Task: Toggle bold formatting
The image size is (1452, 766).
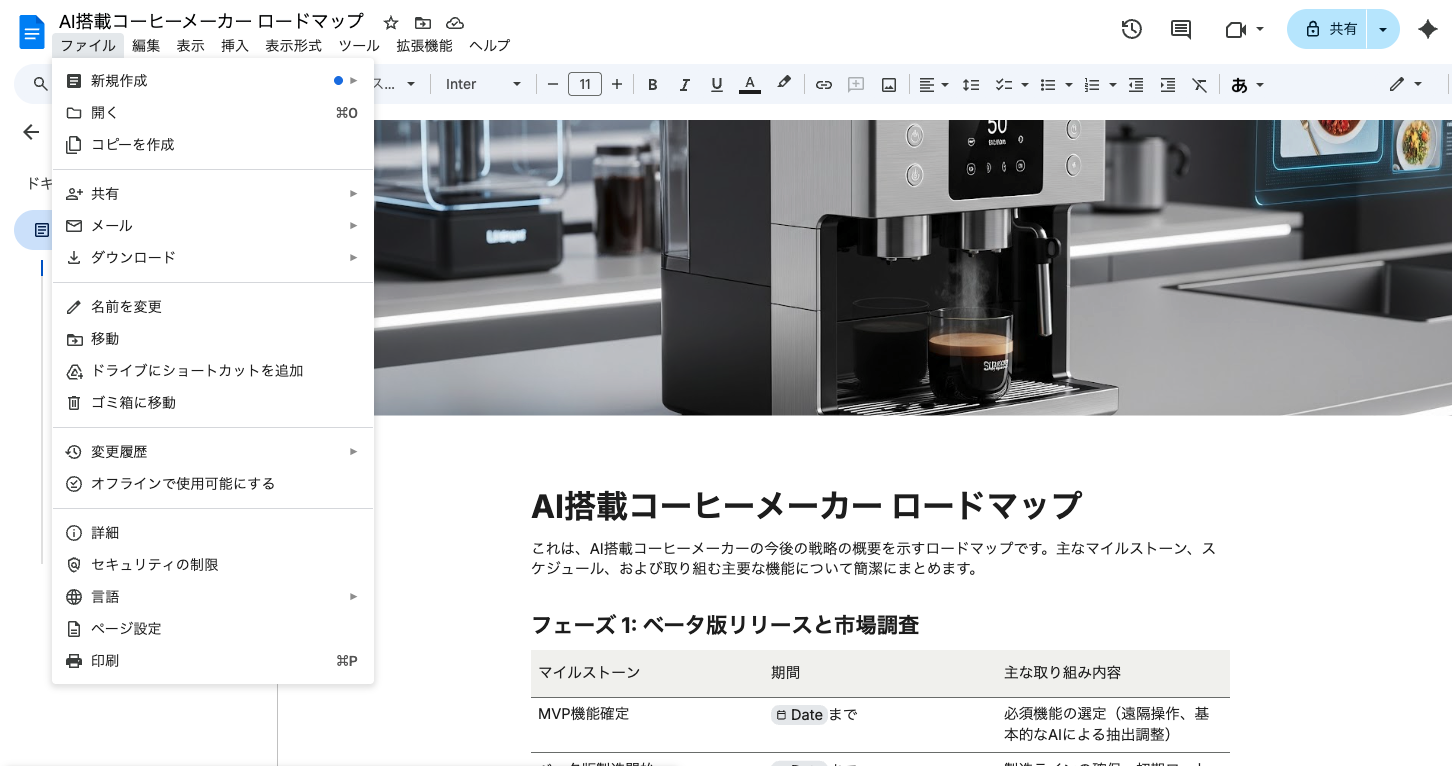Action: [652, 84]
